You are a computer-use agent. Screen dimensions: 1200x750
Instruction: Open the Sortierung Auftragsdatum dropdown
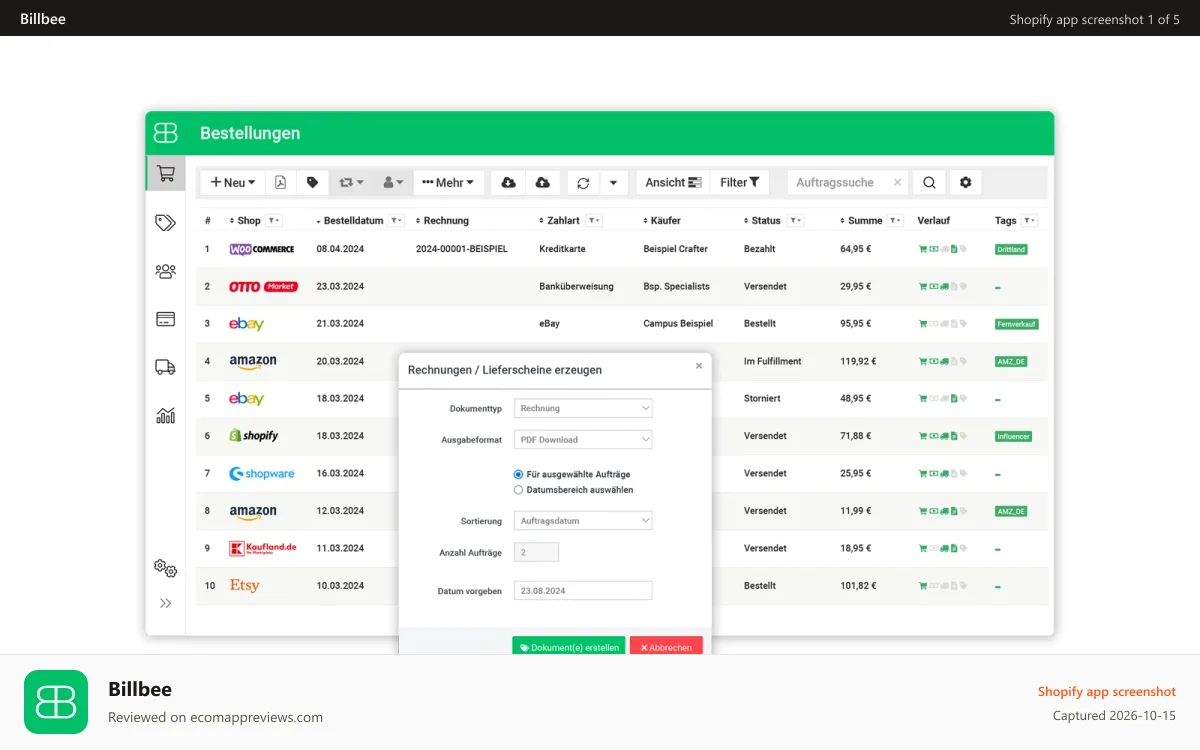tap(583, 520)
